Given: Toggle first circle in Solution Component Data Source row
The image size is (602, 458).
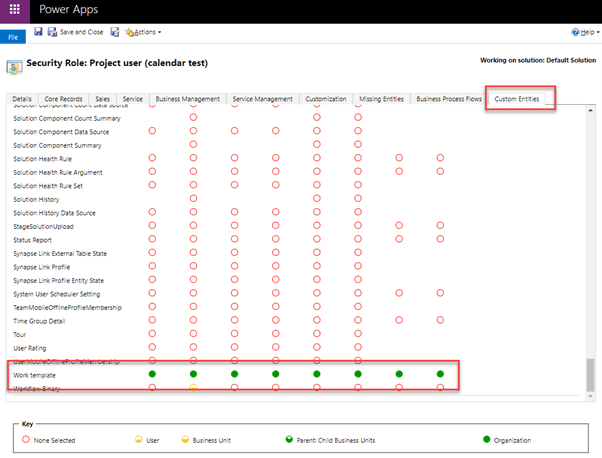Looking at the screenshot, I should coord(152,131).
